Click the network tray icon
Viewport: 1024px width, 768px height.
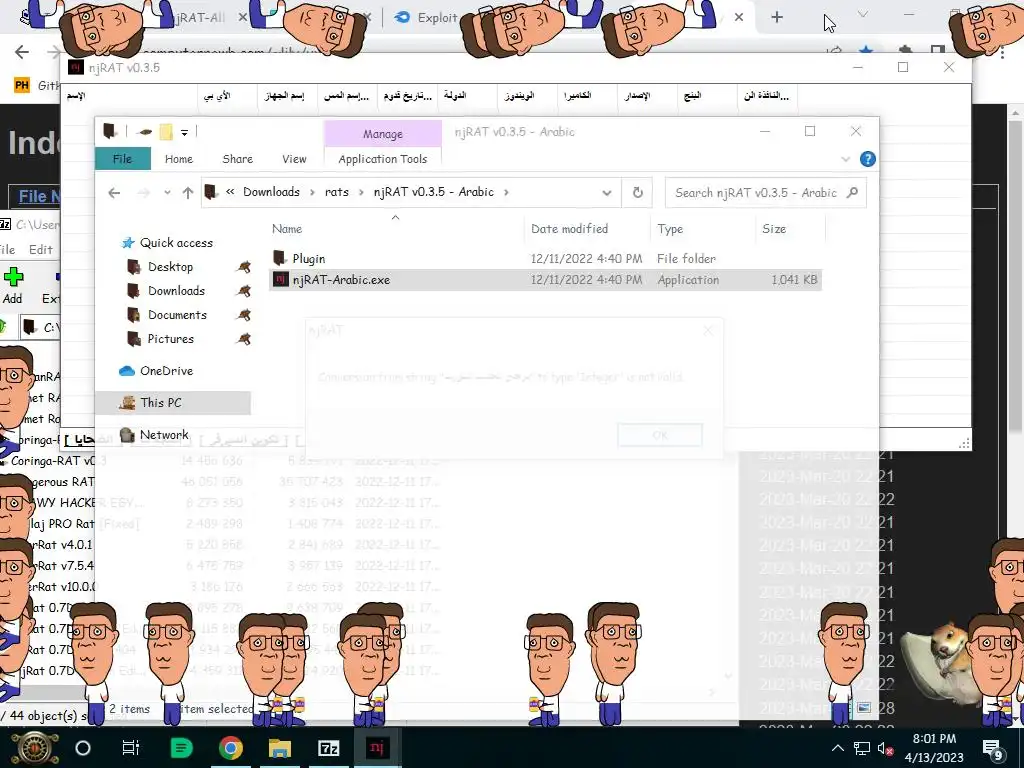tap(862, 748)
